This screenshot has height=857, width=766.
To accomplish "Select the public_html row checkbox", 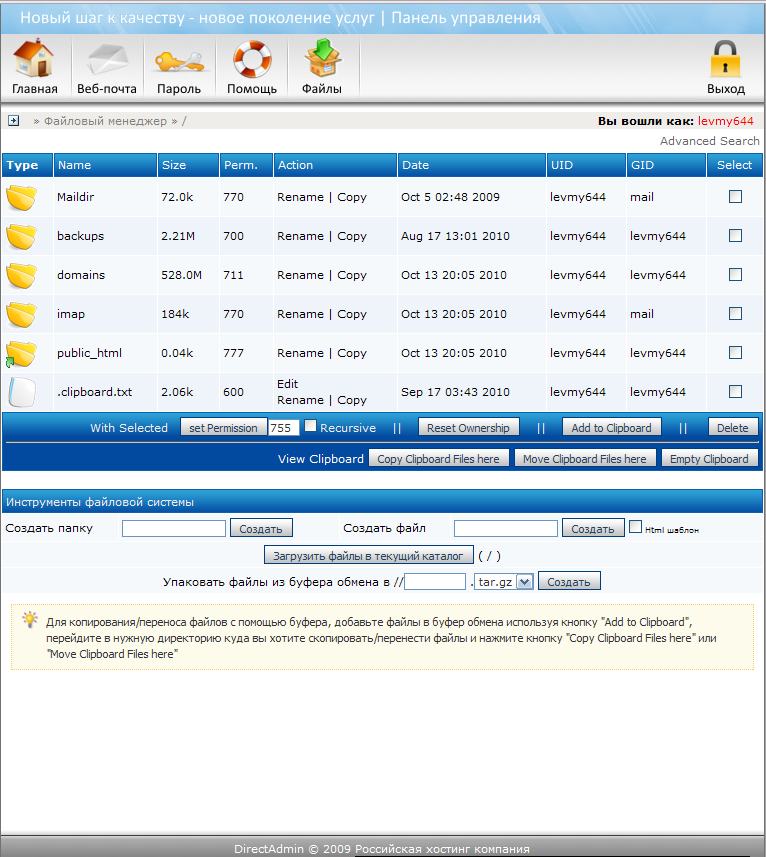I will click(x=735, y=353).
